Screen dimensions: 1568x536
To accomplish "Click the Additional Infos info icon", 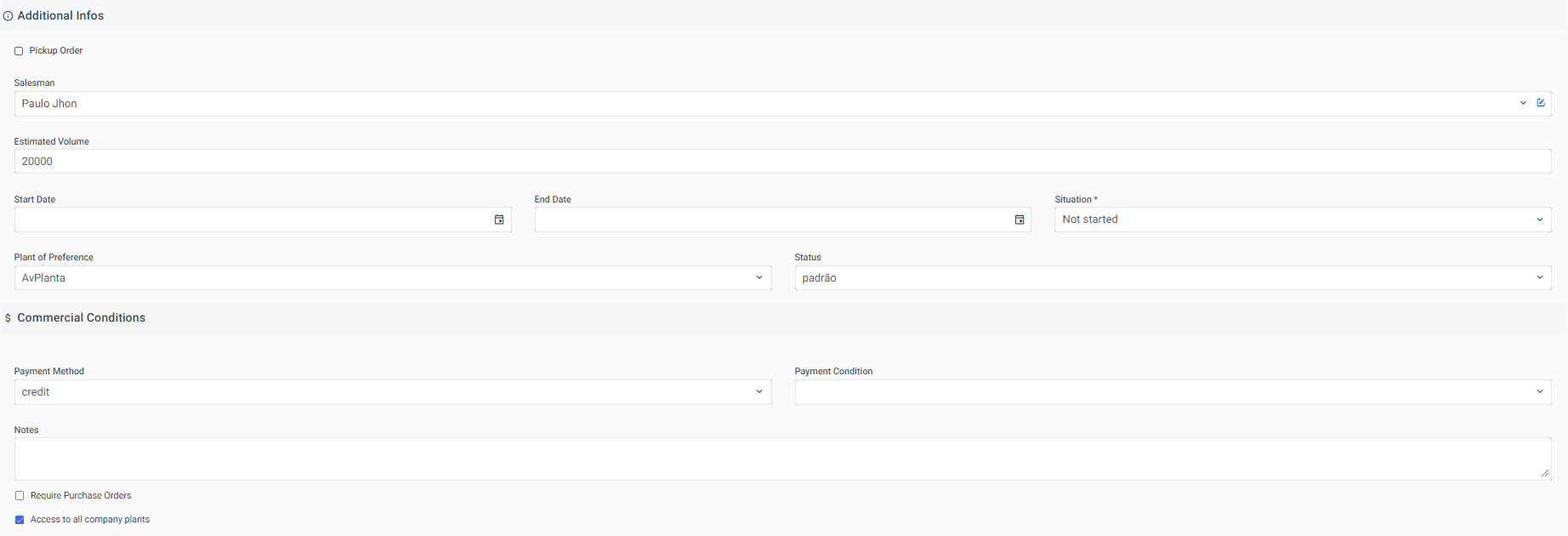I will (x=8, y=16).
